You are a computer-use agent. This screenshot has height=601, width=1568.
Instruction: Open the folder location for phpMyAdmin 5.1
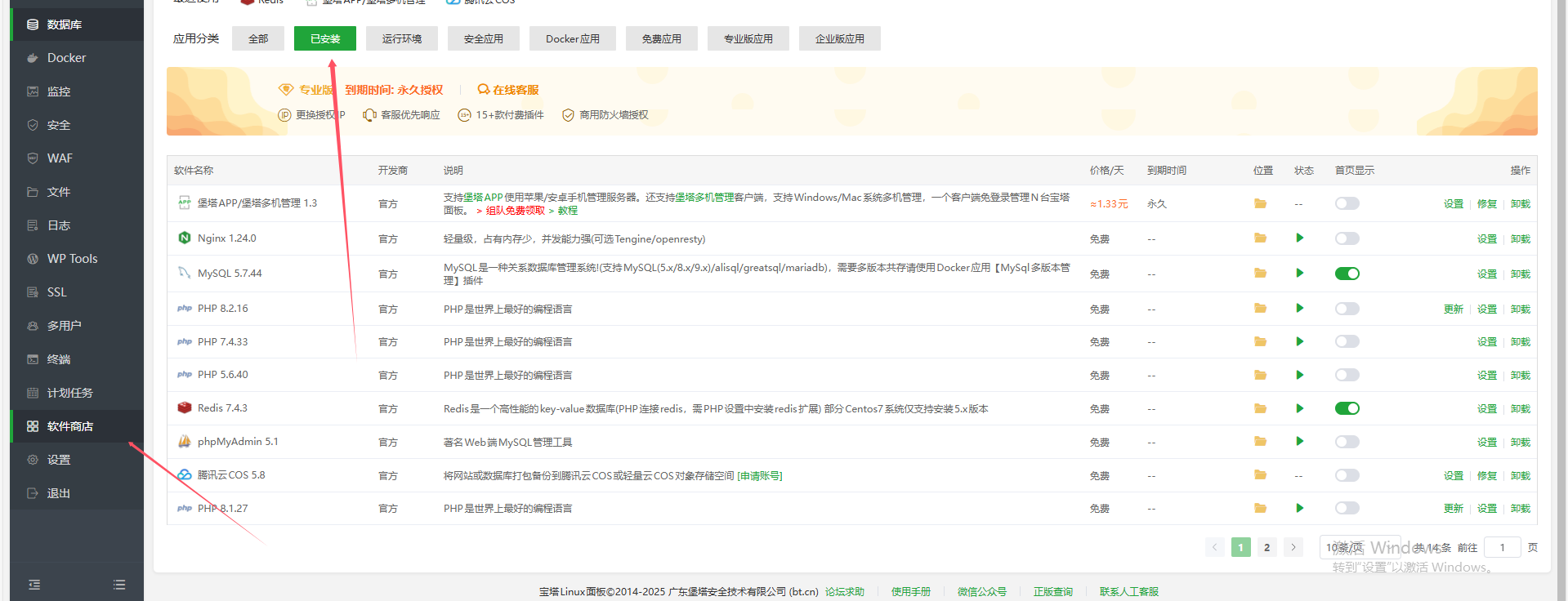1261,442
